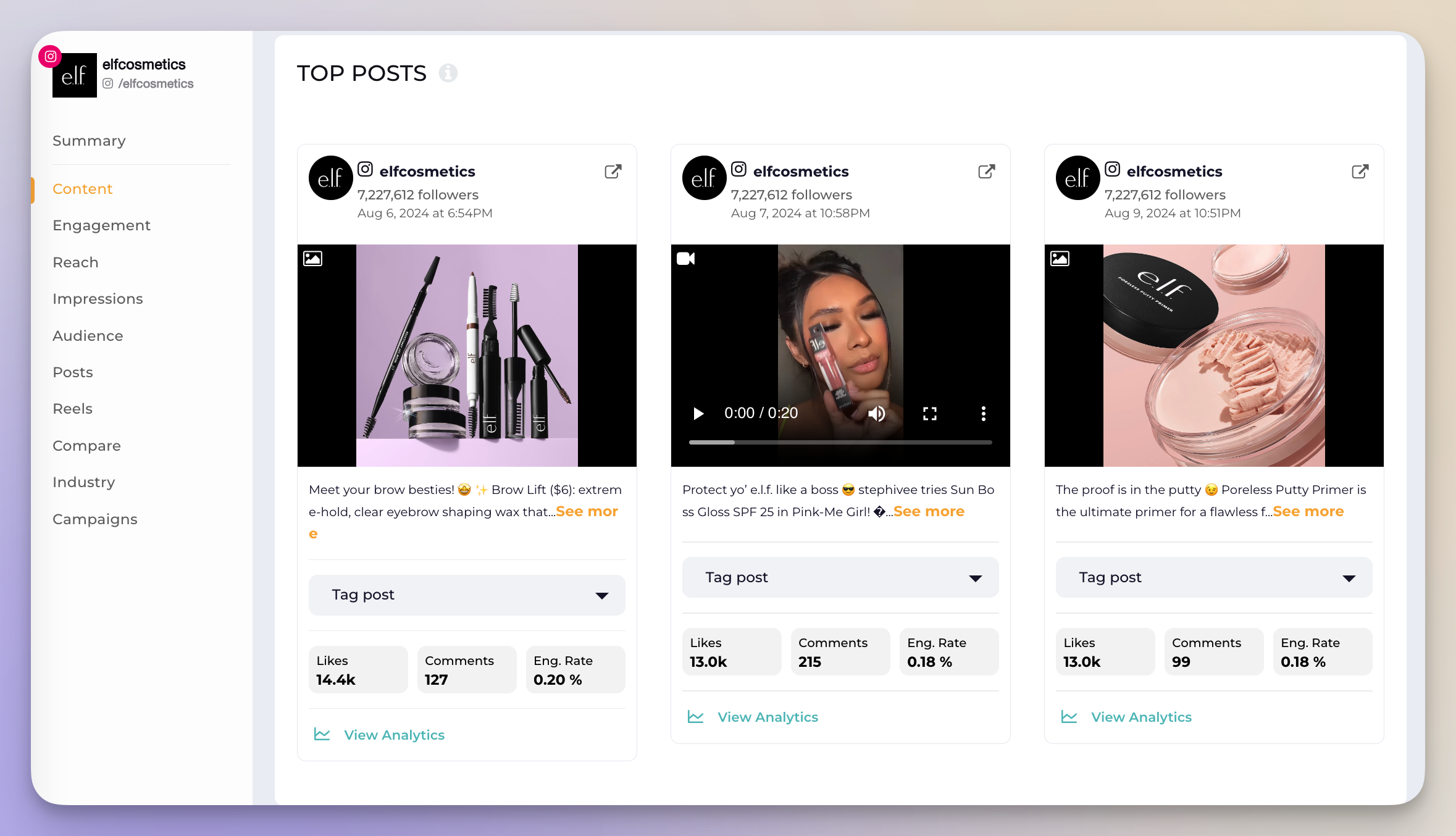Viewport: 1456px width, 836px height.
Task: Click e.l.f. avatar on Aug 9 post
Action: pyautogui.click(x=1078, y=178)
